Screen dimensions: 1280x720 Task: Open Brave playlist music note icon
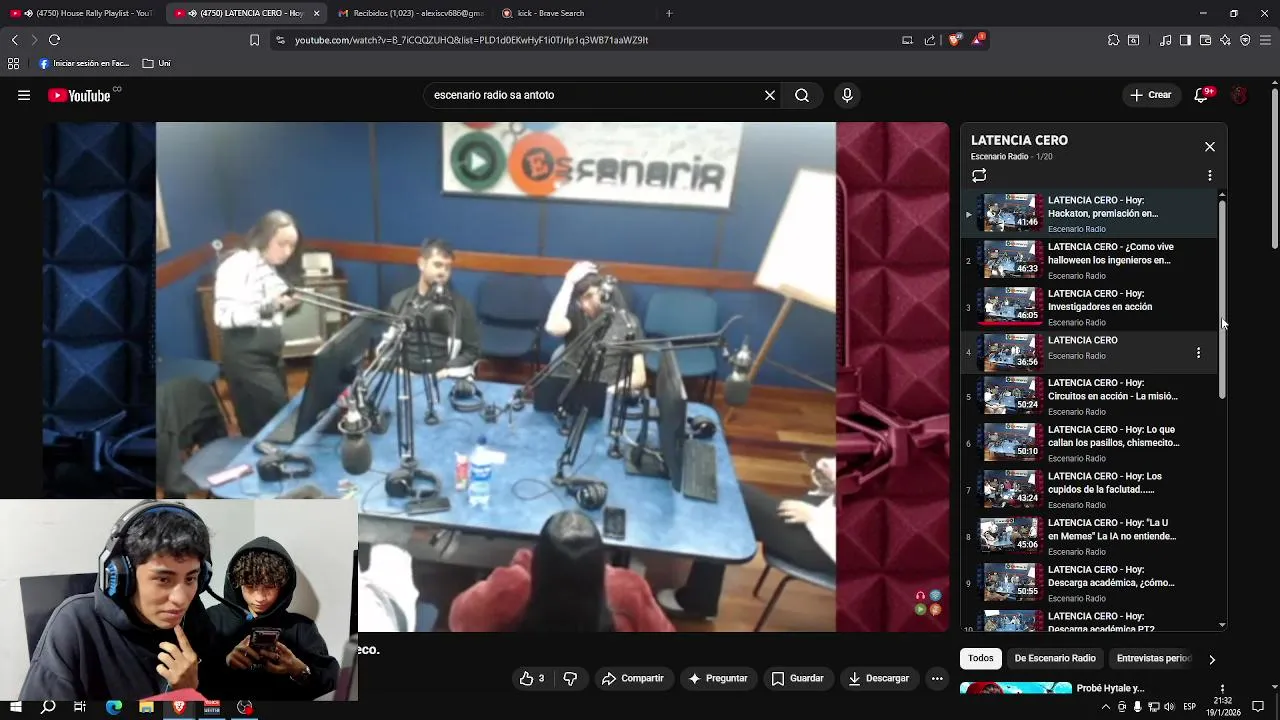click(1166, 40)
